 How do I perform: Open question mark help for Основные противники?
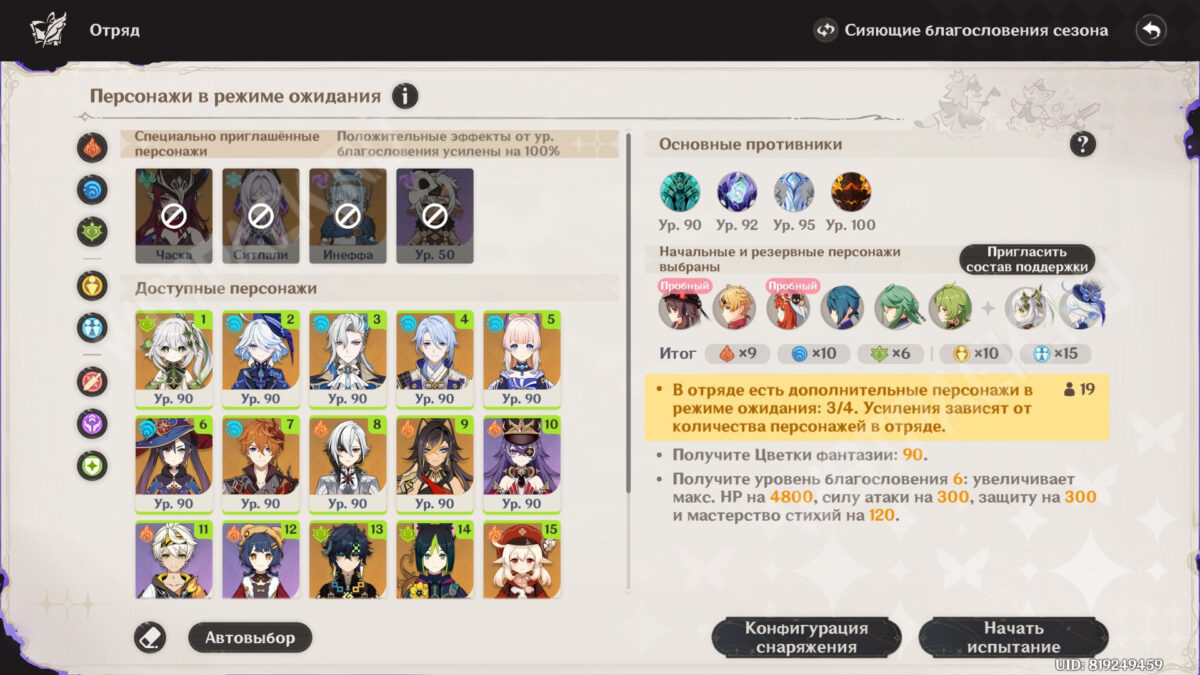click(x=1082, y=144)
